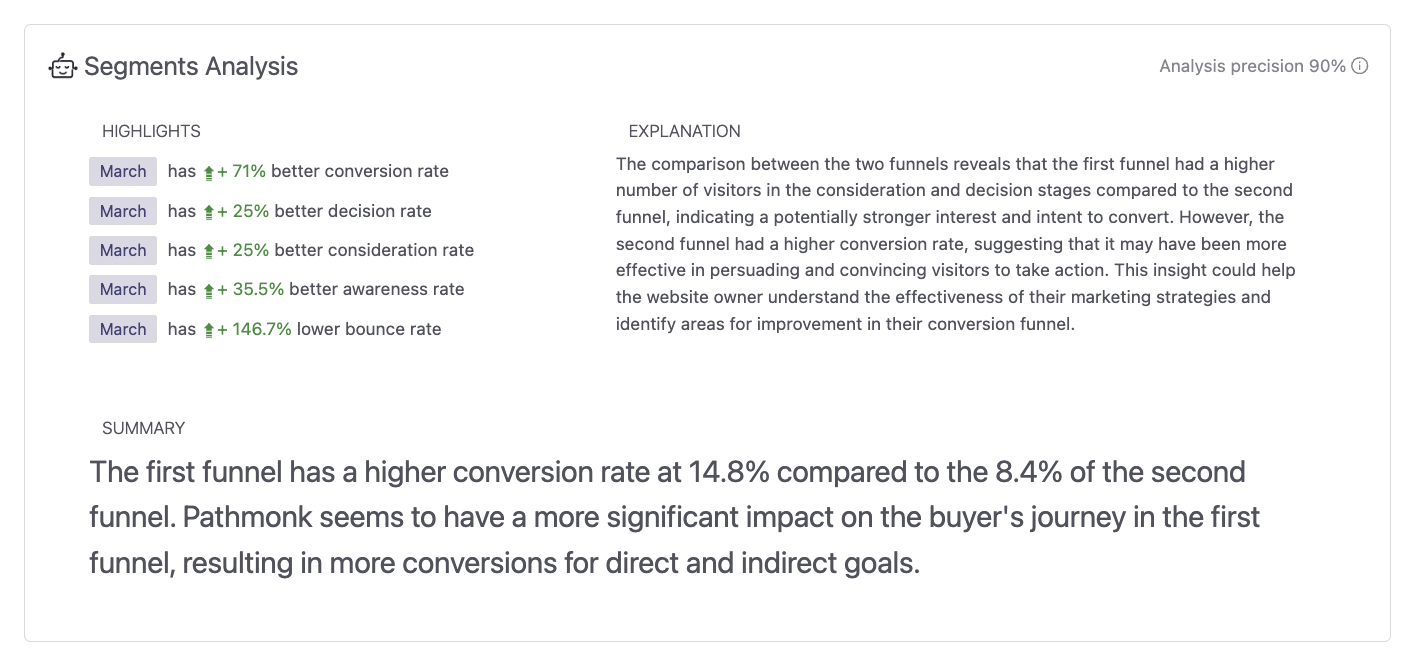Click the summary paragraph mentioning 14.8% conversion
The width and height of the screenshot is (1418, 664).
click(x=667, y=517)
